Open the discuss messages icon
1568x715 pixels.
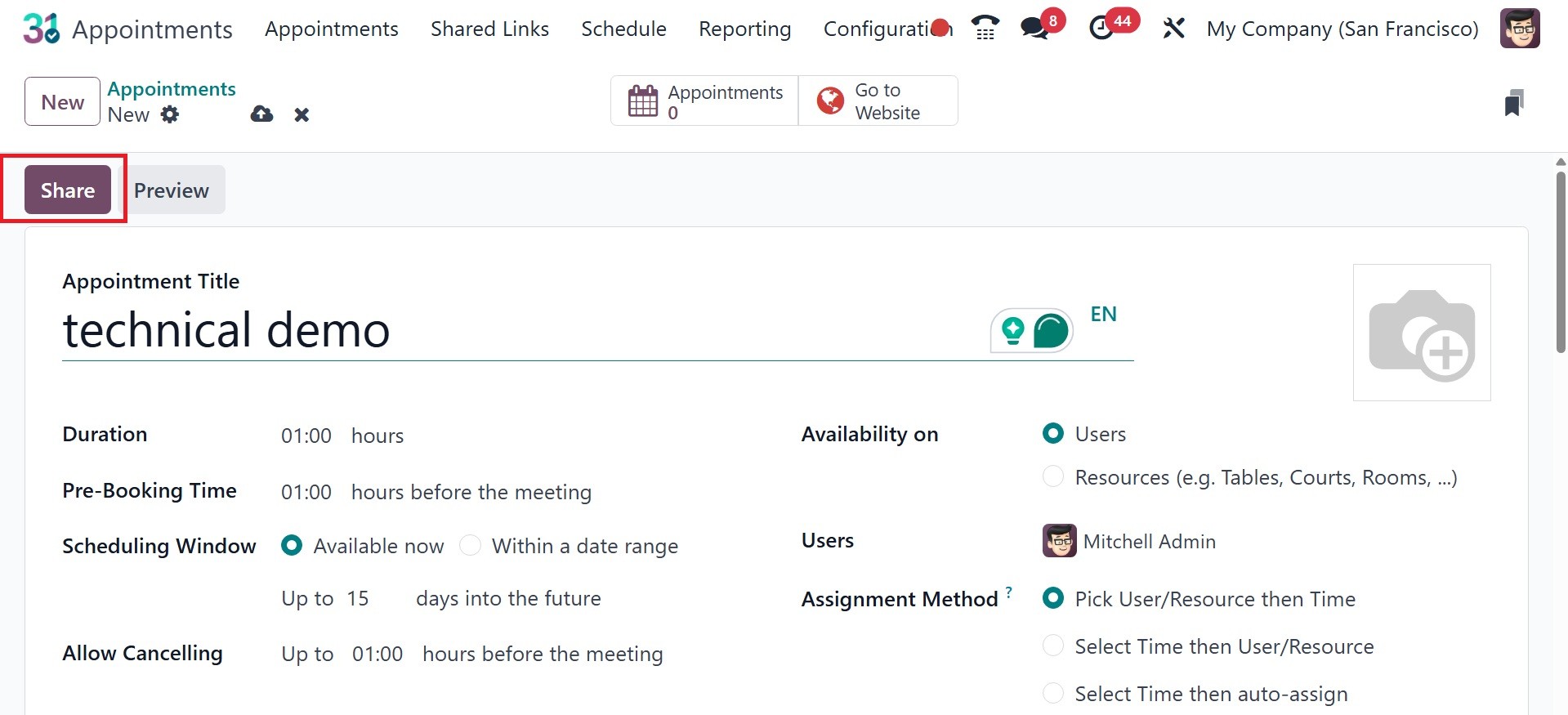1034,29
